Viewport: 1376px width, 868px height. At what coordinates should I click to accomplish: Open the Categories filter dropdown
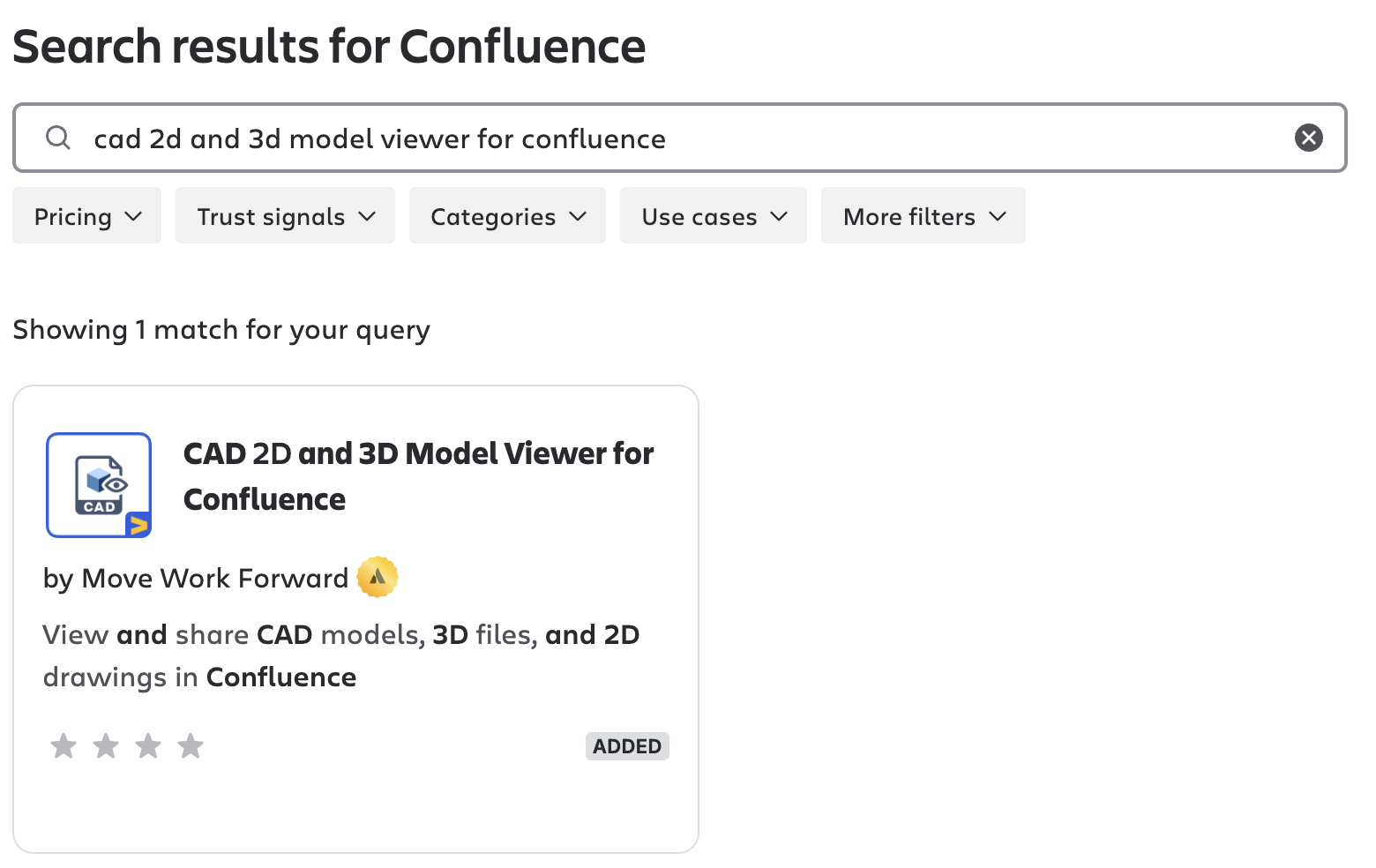pyautogui.click(x=507, y=215)
